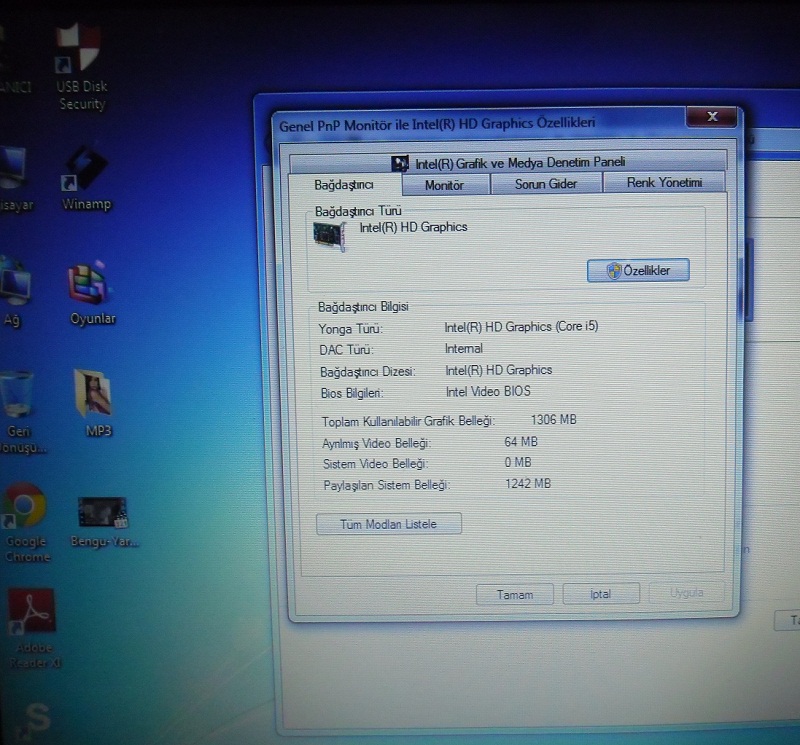This screenshot has width=800, height=745.
Task: Cancel with the İptal button
Action: (601, 594)
